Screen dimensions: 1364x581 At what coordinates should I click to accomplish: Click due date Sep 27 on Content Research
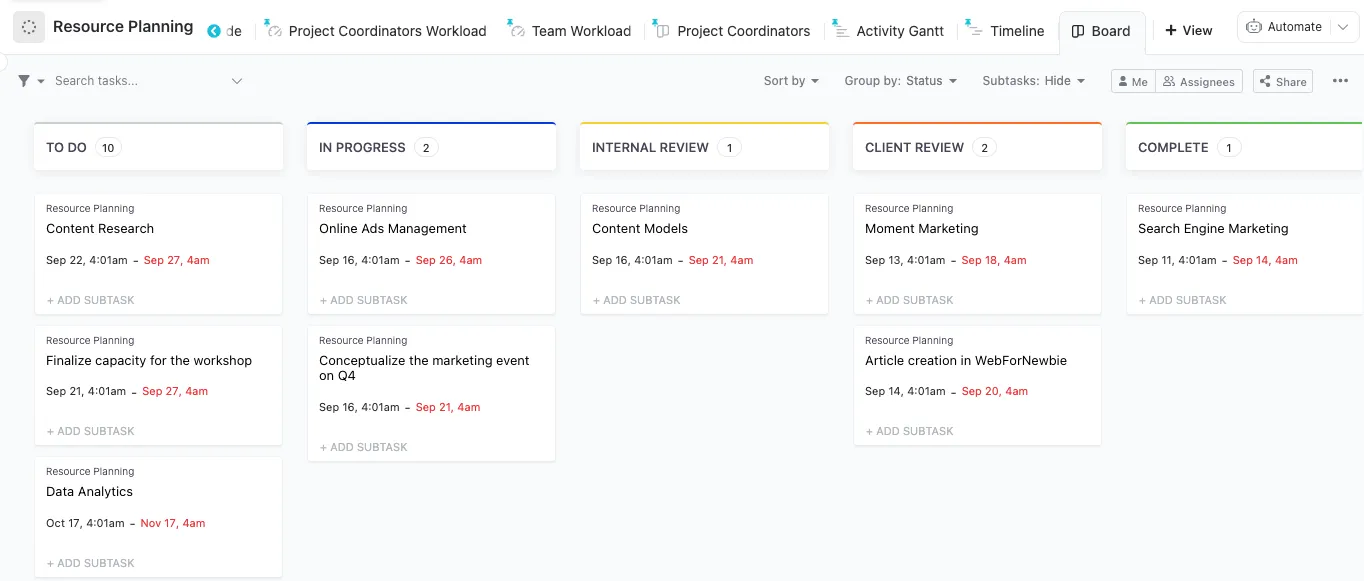(x=177, y=260)
